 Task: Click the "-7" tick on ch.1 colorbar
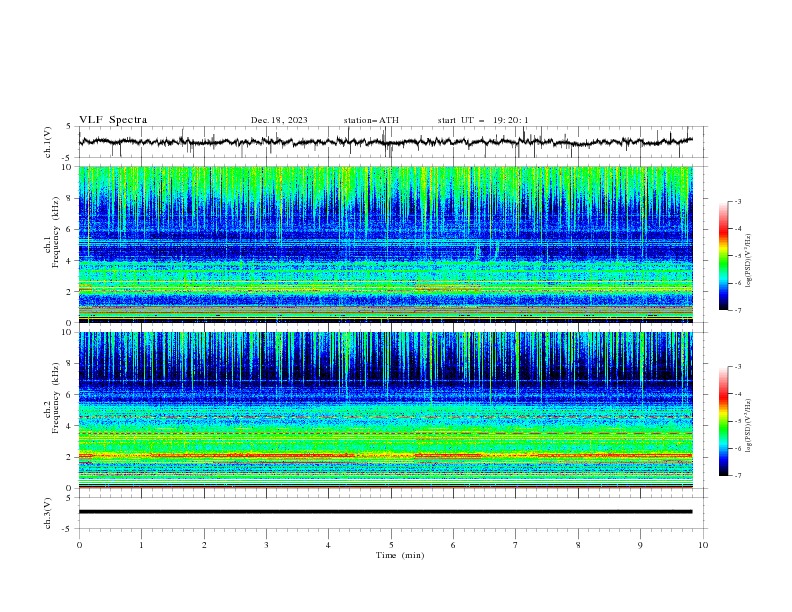(738, 310)
